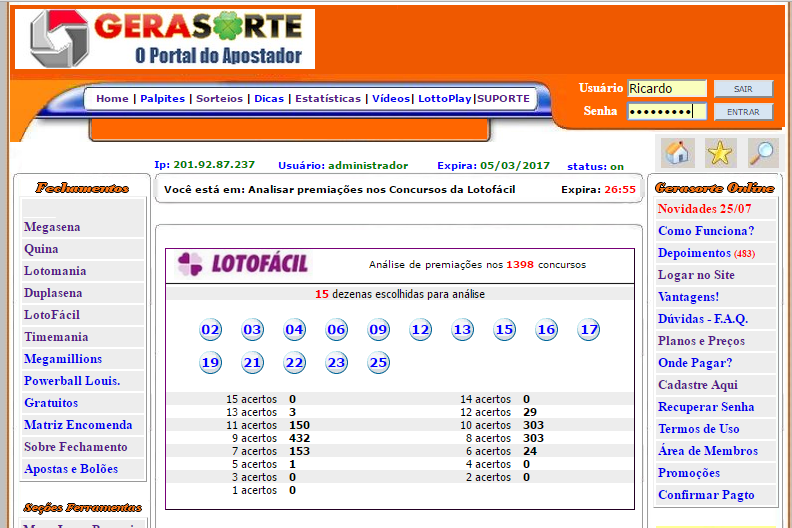This screenshot has height=528, width=792.
Task: Open LotoFácil sidebar link
Action: tap(52, 315)
